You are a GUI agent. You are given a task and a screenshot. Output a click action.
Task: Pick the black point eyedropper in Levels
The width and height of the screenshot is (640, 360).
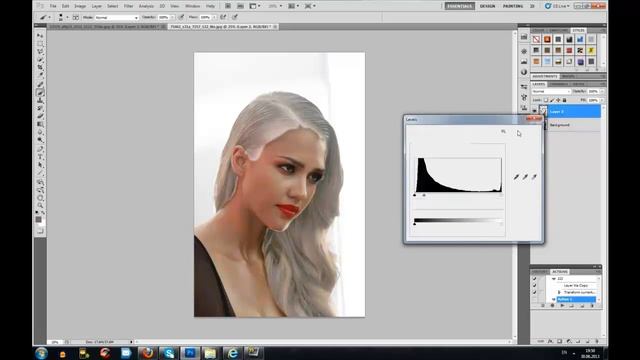point(516,177)
